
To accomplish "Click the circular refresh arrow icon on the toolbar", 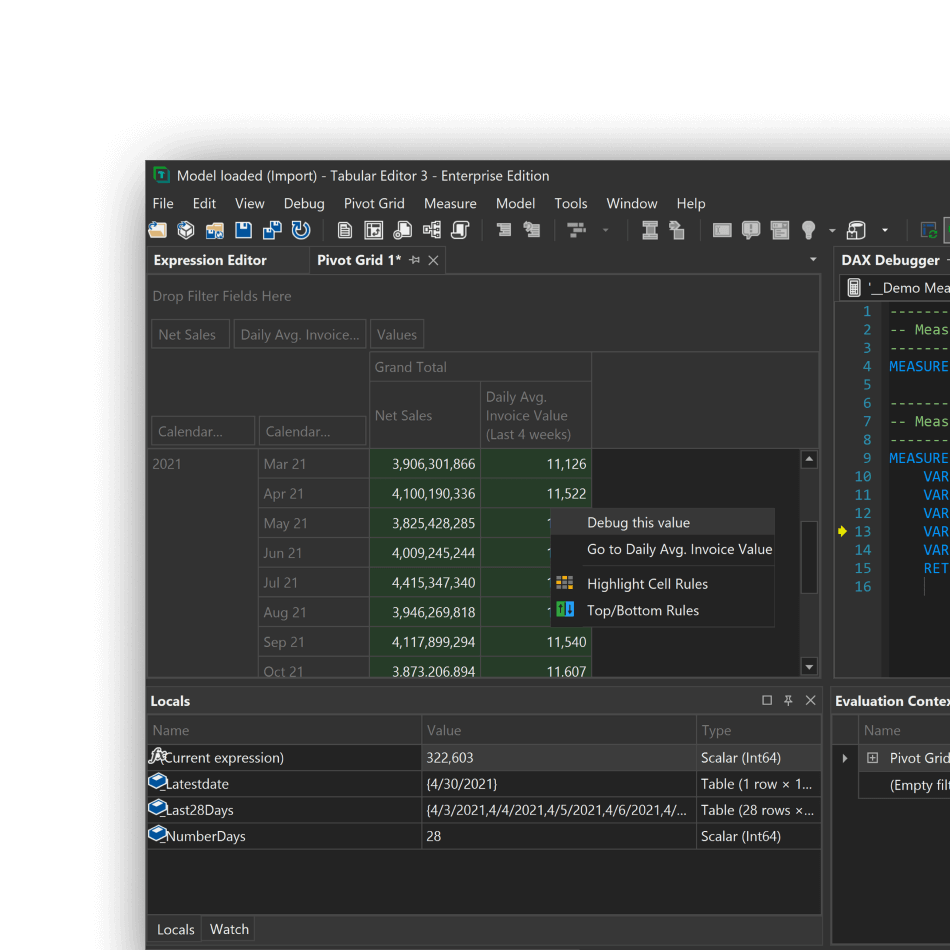I will point(301,230).
